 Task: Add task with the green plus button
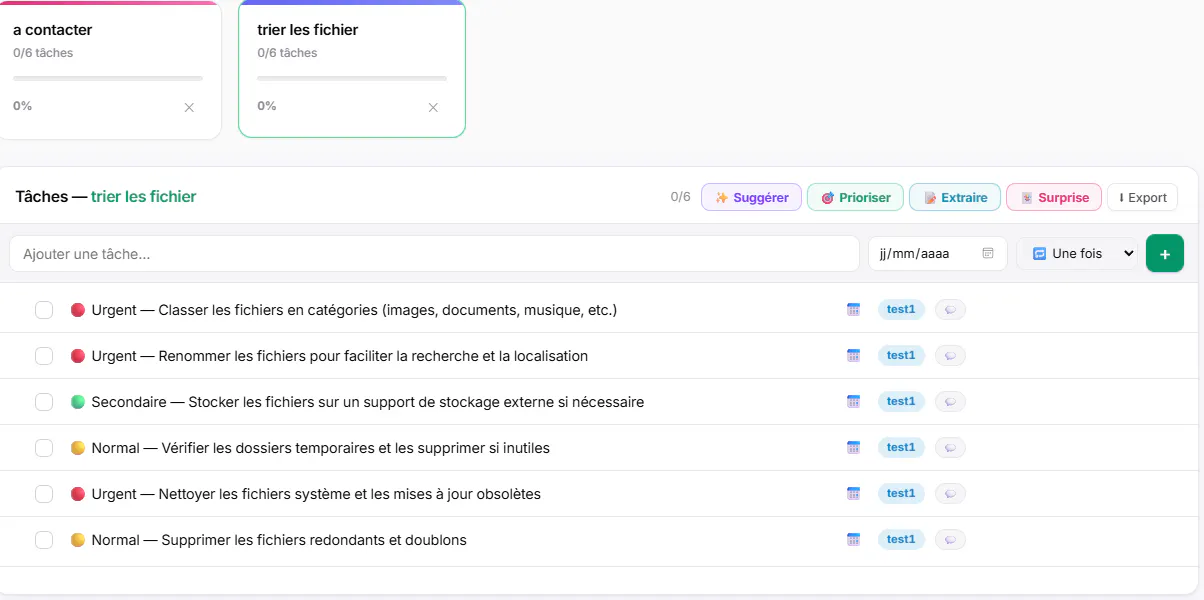(x=1165, y=254)
